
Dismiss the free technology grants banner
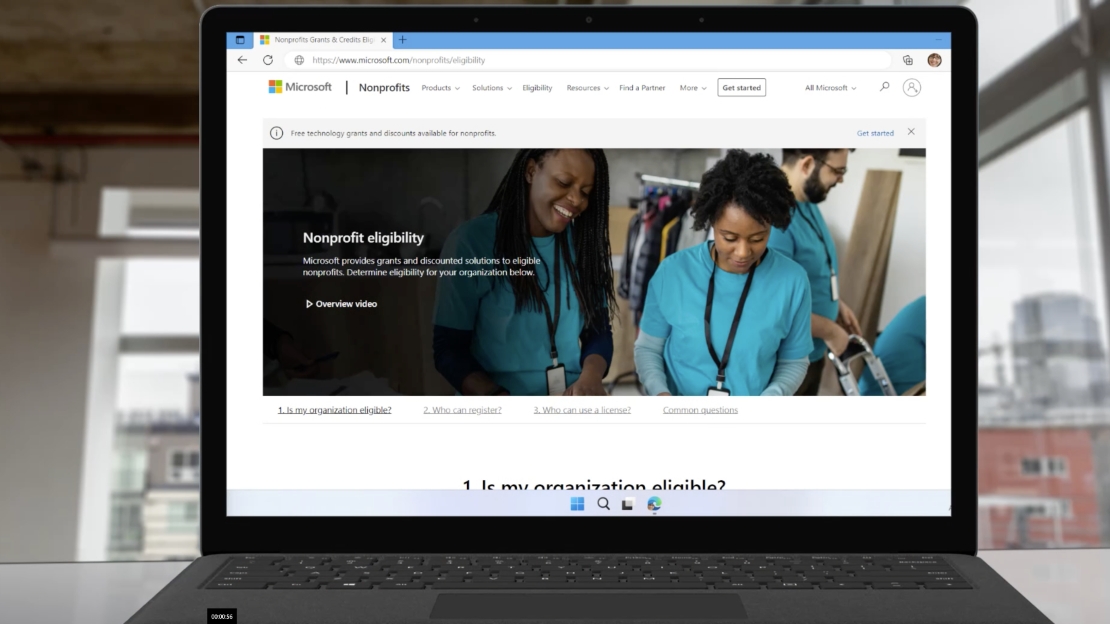point(911,132)
